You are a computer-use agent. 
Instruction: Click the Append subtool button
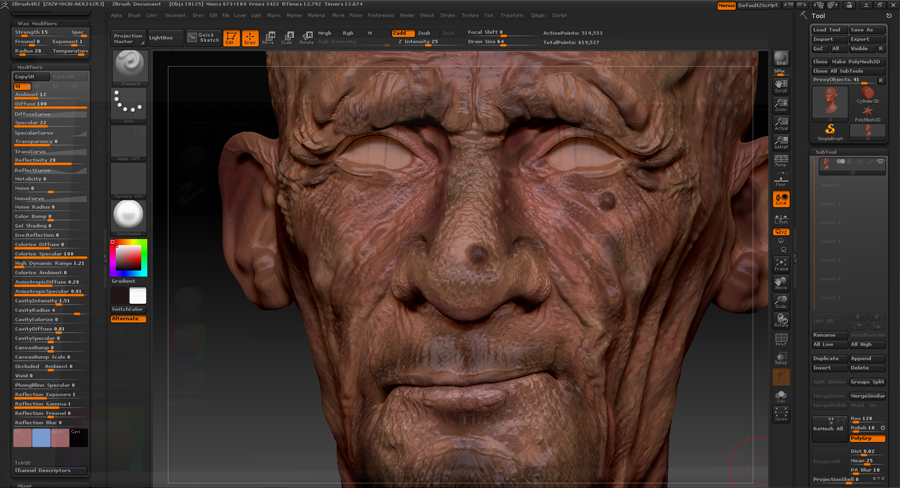click(867, 358)
